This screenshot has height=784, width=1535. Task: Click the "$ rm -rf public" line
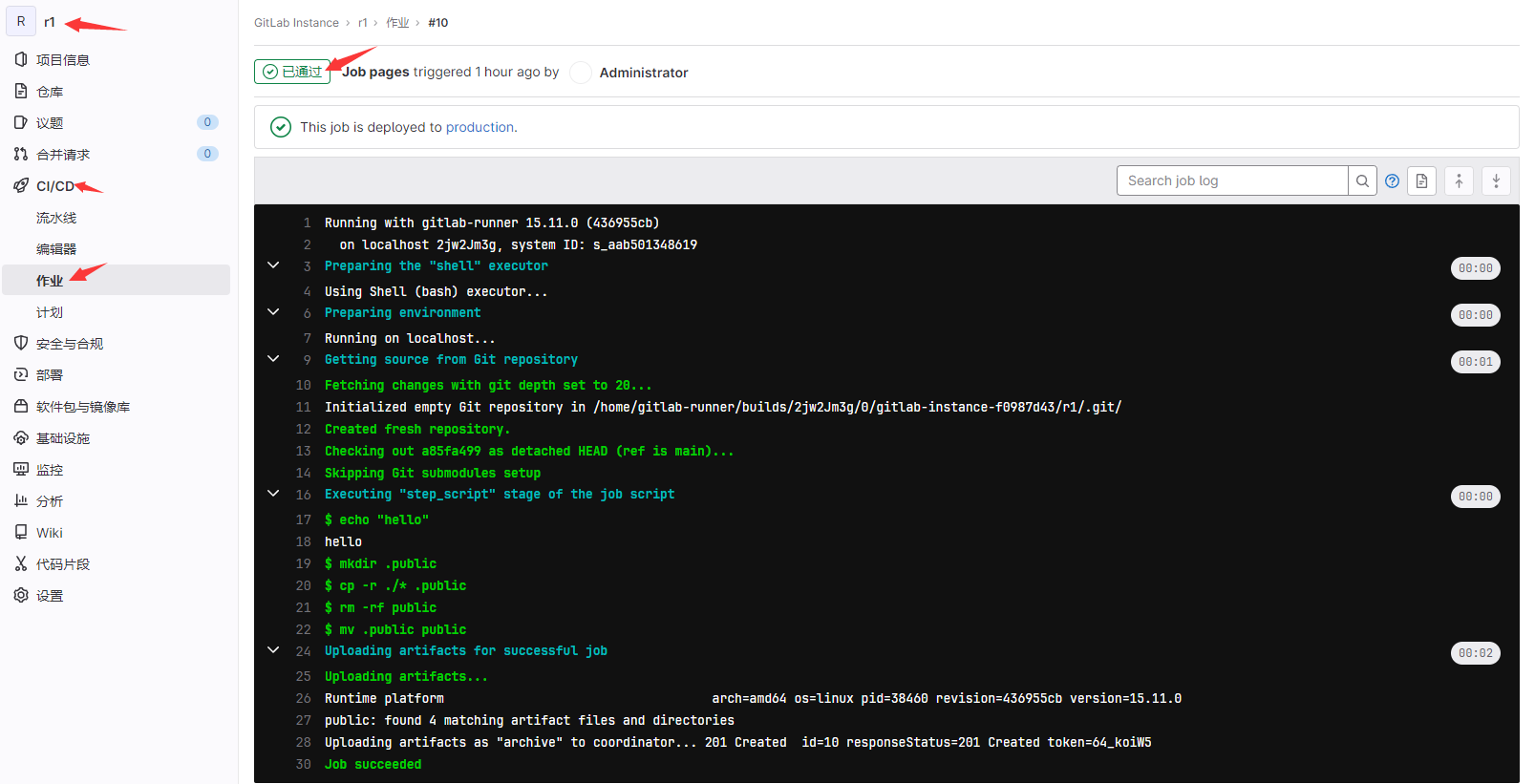381,608
